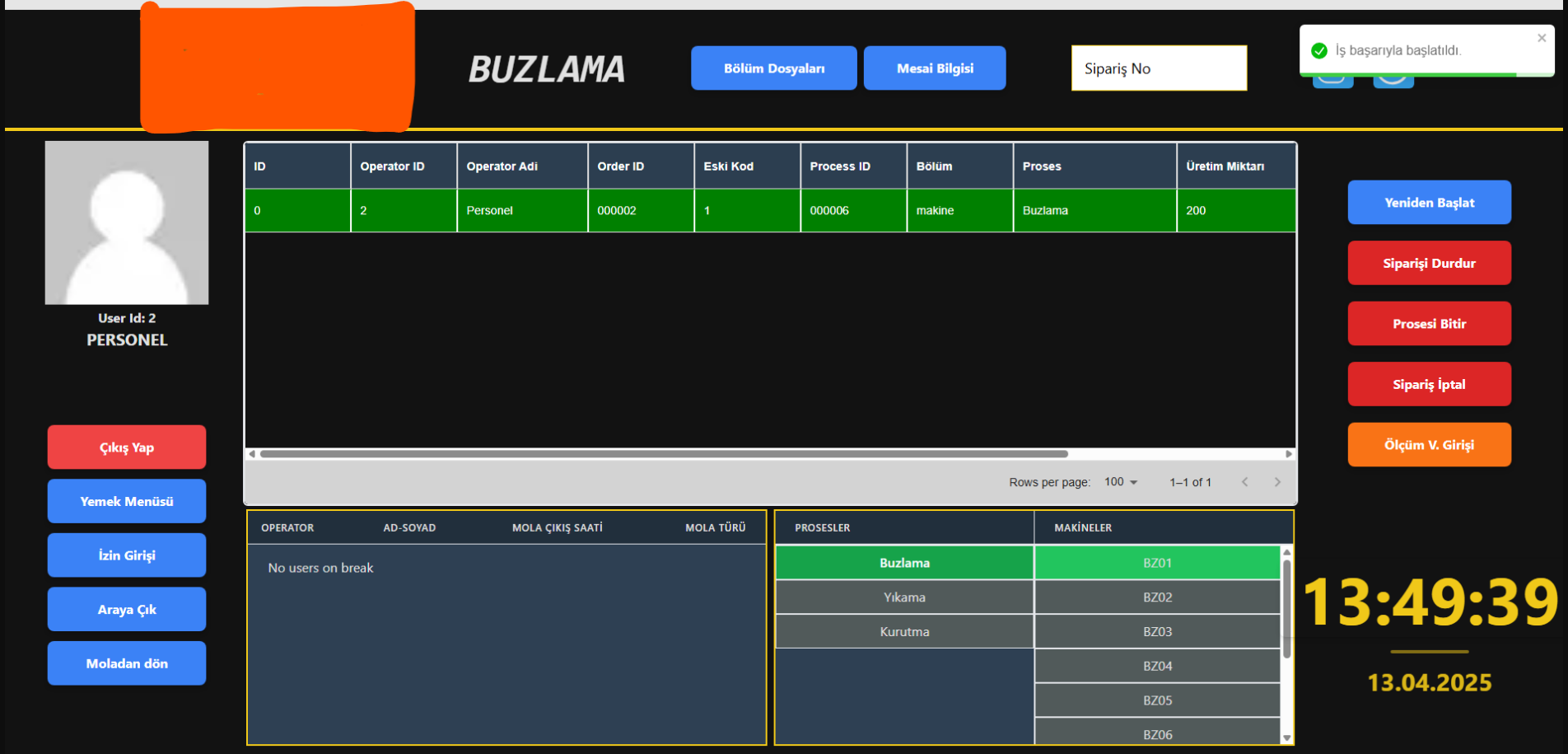Click the machine list's scroll down arrow
The height and width of the screenshot is (754, 1568).
pyautogui.click(x=1286, y=738)
